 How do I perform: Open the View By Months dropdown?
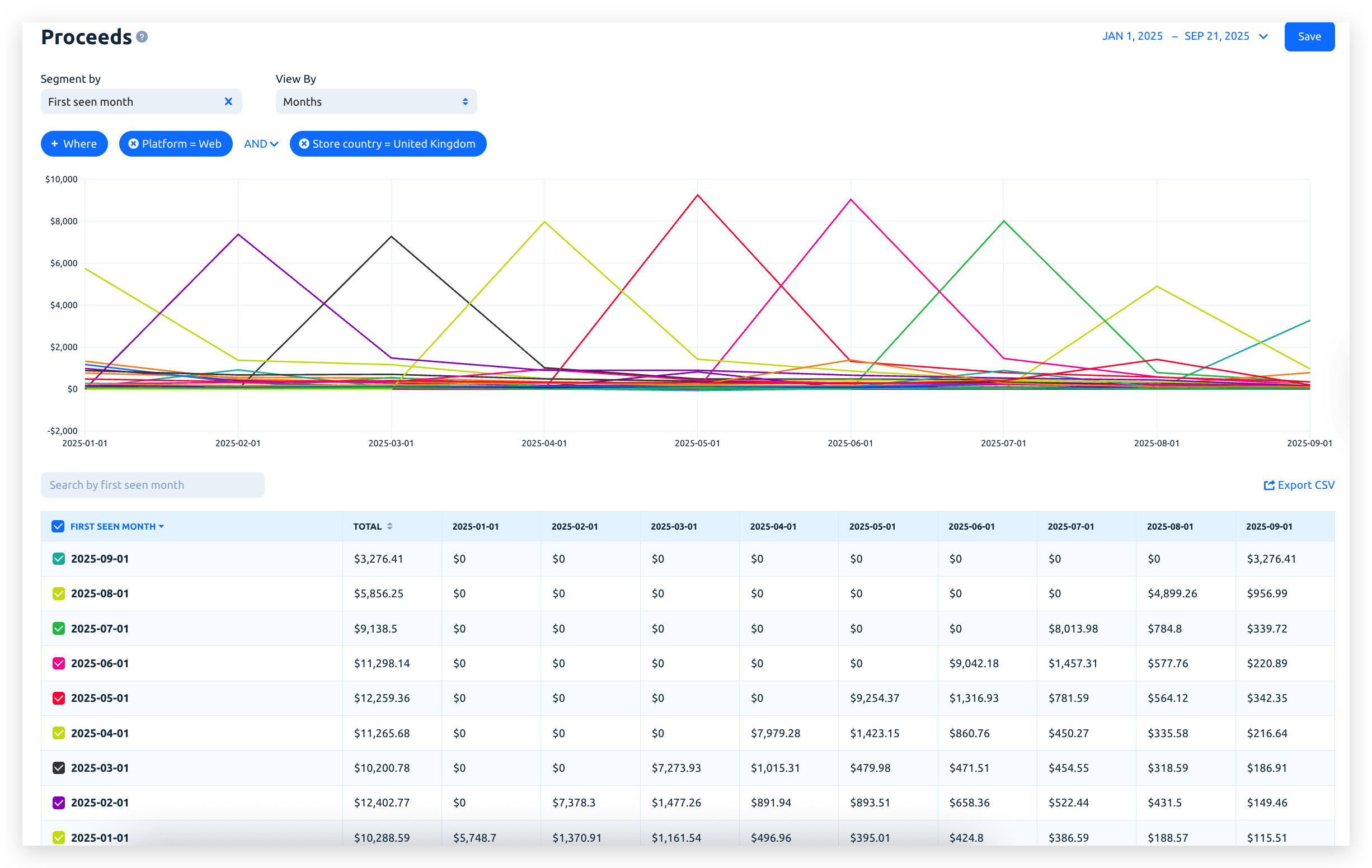click(x=376, y=101)
